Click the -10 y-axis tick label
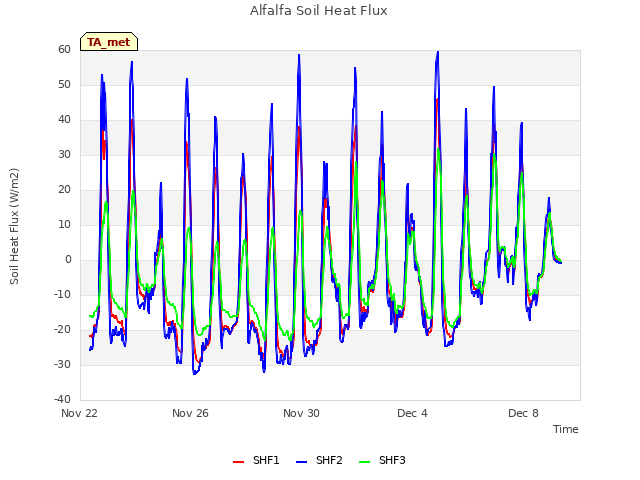Screen dimensions: 640x480 62,294
